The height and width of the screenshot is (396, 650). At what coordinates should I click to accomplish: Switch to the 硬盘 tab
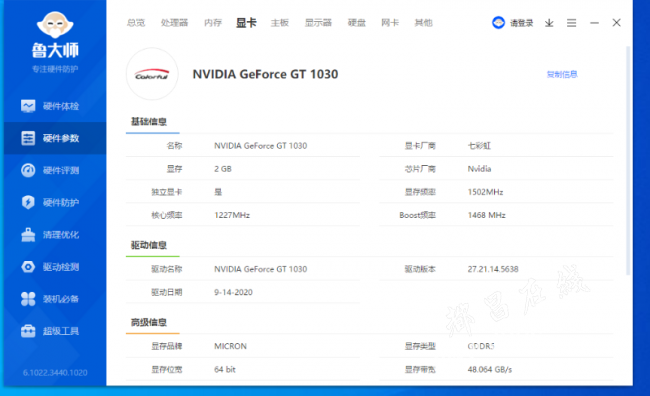pyautogui.click(x=357, y=23)
